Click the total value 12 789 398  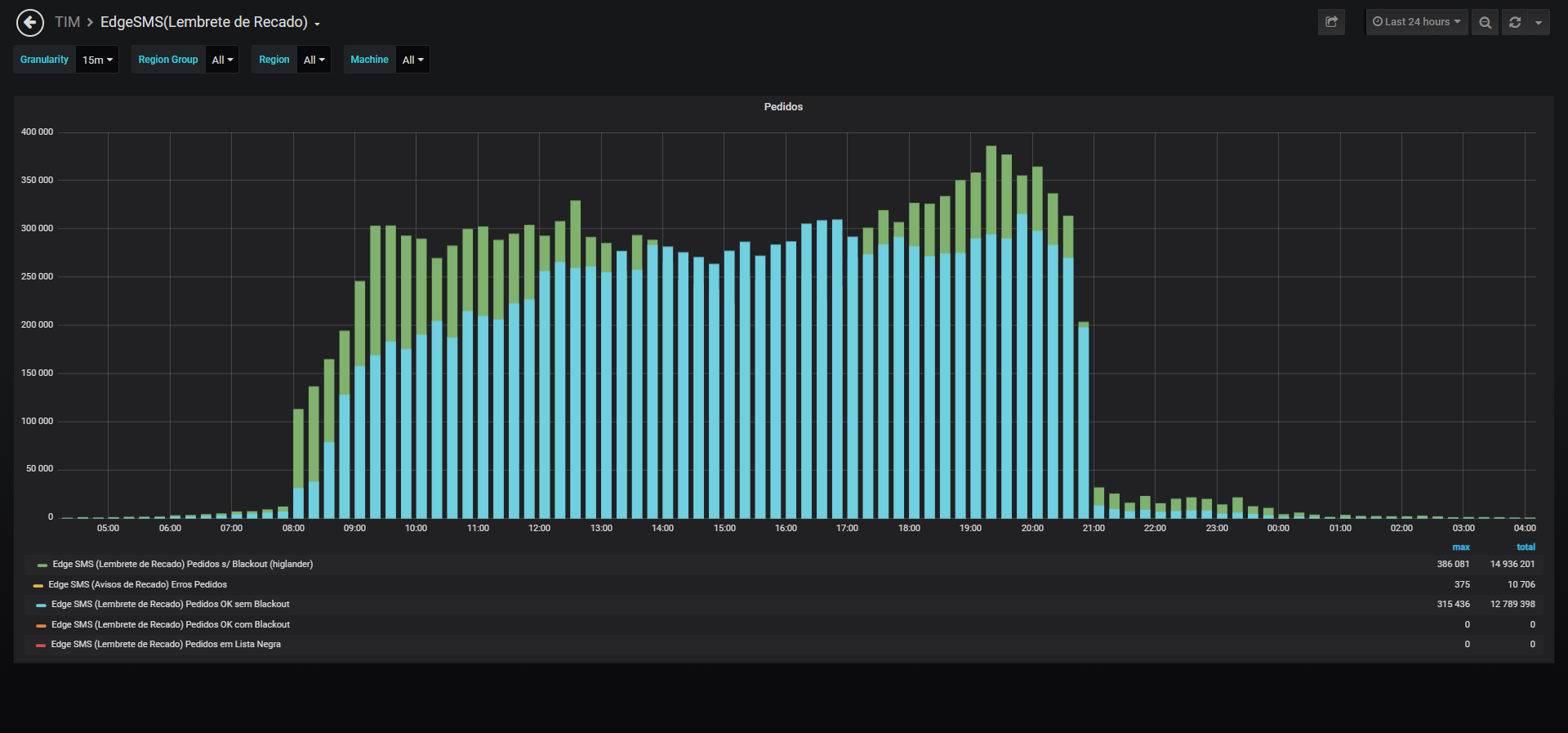coord(1512,605)
